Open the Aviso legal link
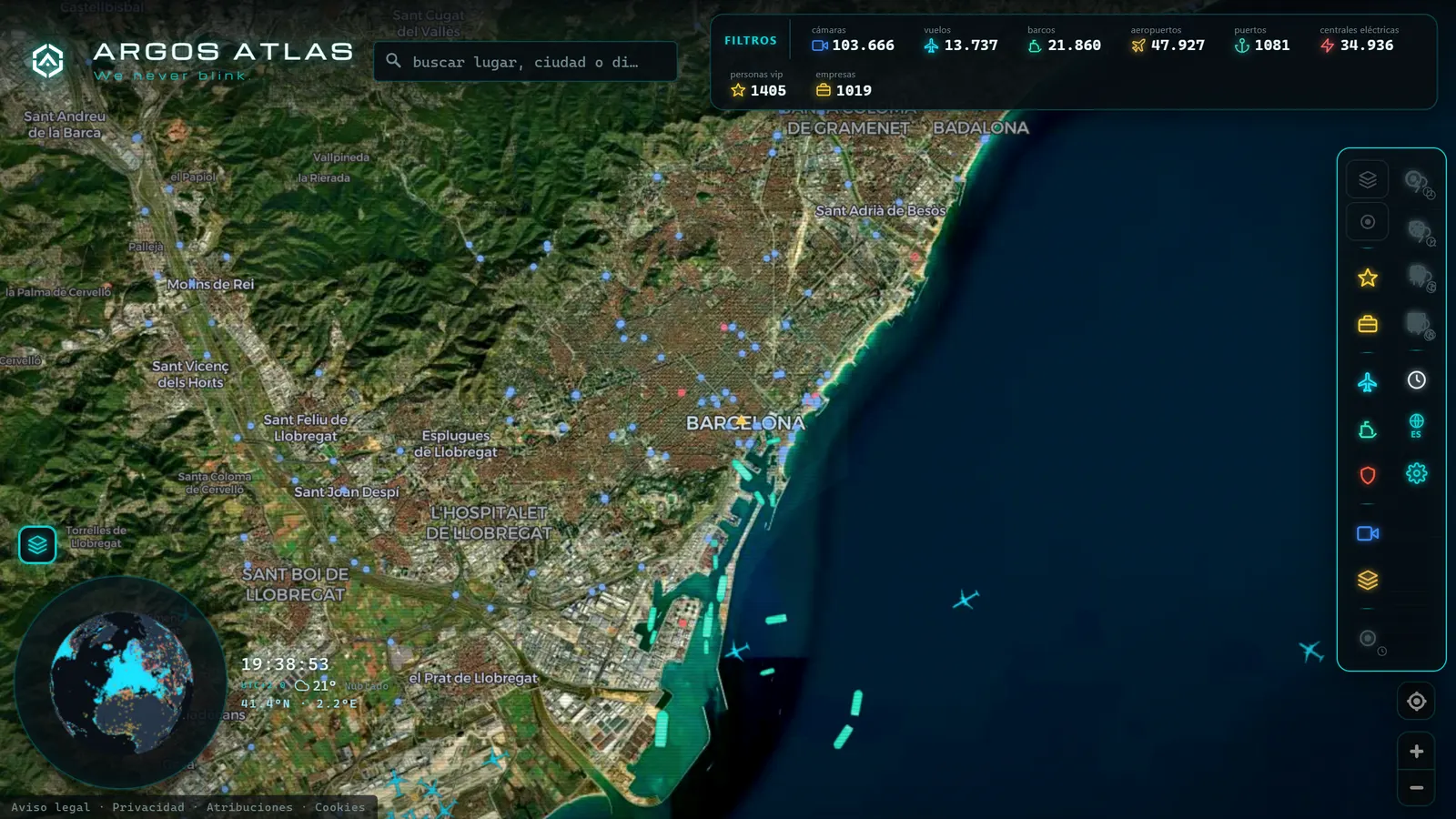This screenshot has width=1456, height=819. [x=51, y=807]
